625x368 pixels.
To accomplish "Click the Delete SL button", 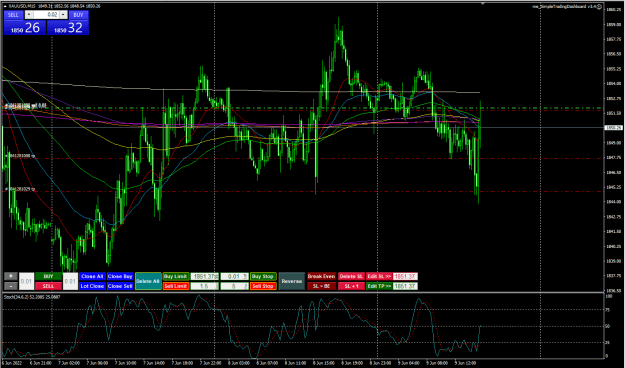I will pos(351,276).
